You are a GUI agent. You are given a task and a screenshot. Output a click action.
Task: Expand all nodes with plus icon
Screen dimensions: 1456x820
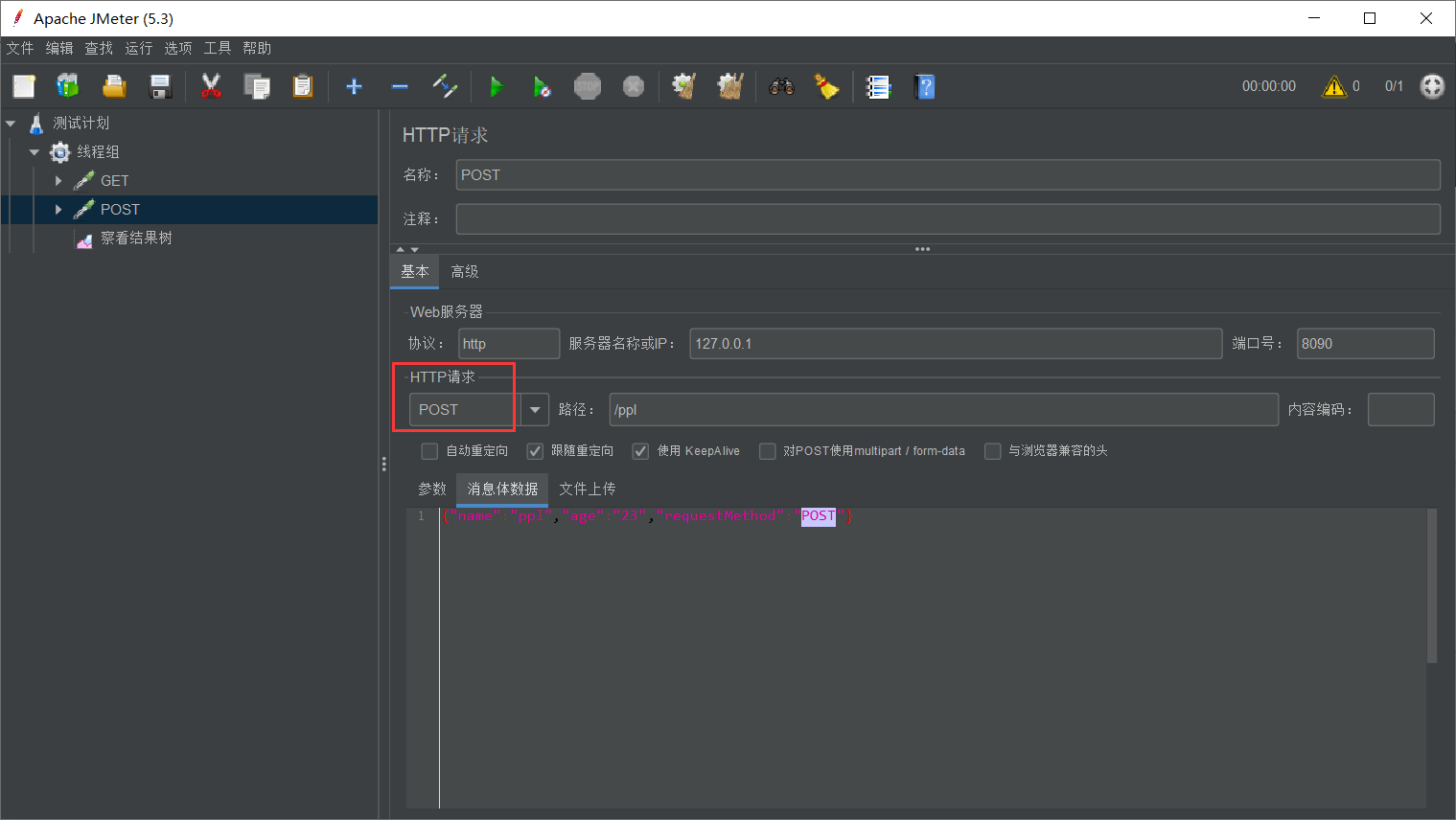[x=354, y=86]
